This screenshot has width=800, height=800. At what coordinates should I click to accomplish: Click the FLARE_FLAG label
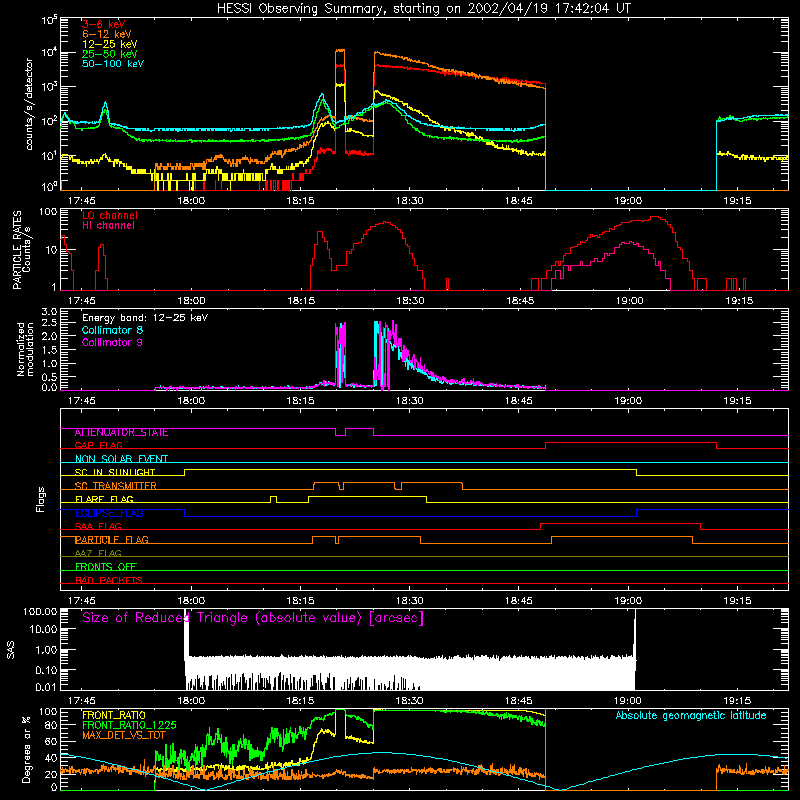[x=104, y=499]
